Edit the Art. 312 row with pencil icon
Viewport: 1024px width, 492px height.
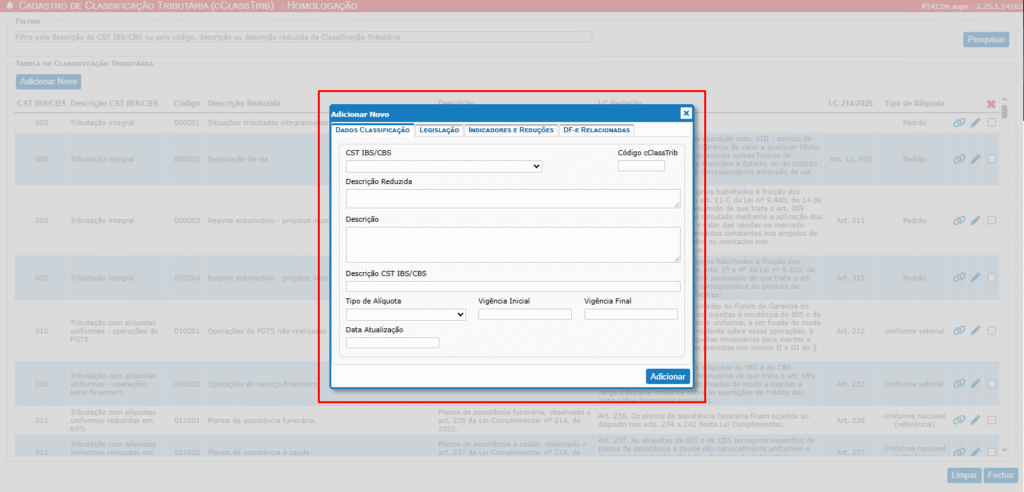coord(976,280)
